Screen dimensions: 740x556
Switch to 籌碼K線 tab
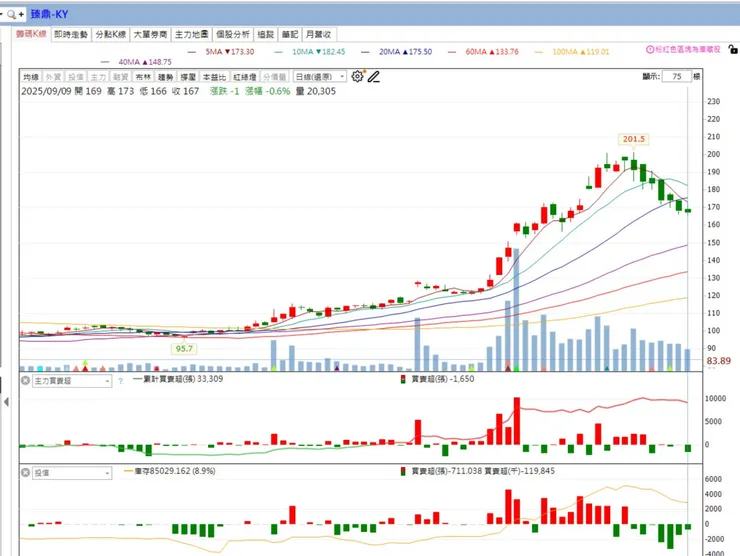coord(31,34)
